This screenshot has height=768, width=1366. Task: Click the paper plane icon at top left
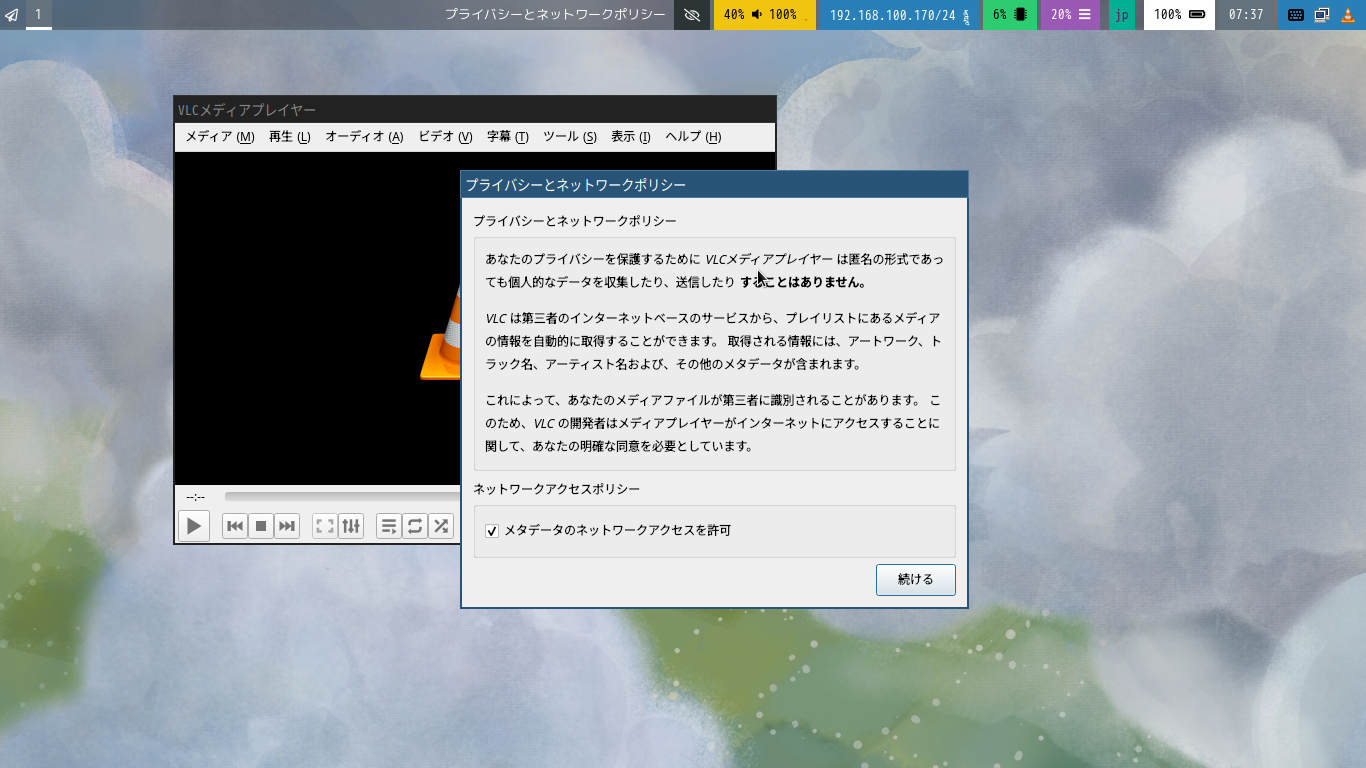(12, 15)
